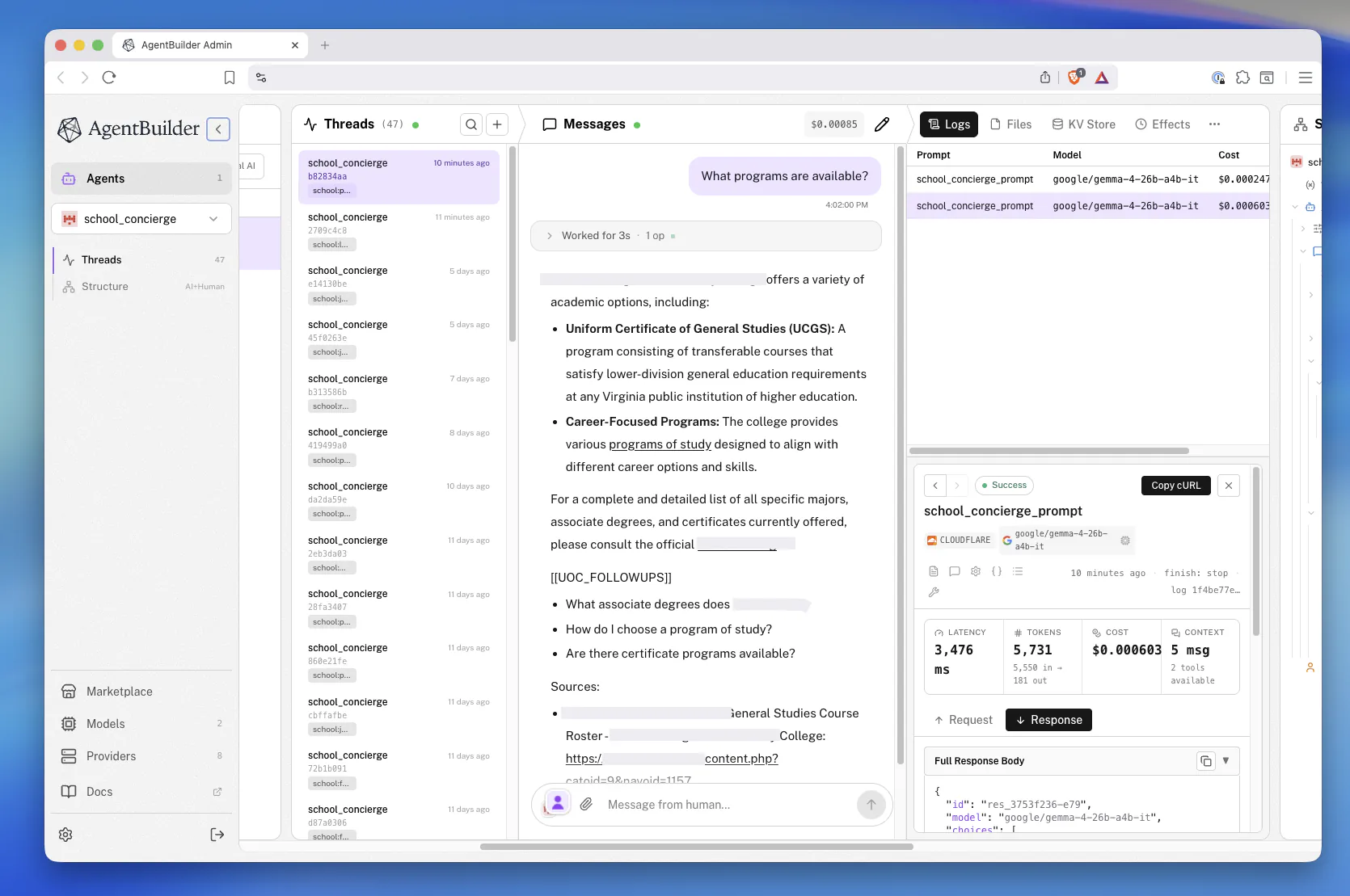Click the pencil edit icon in Messages header
The height and width of the screenshot is (896, 1350).
(882, 124)
